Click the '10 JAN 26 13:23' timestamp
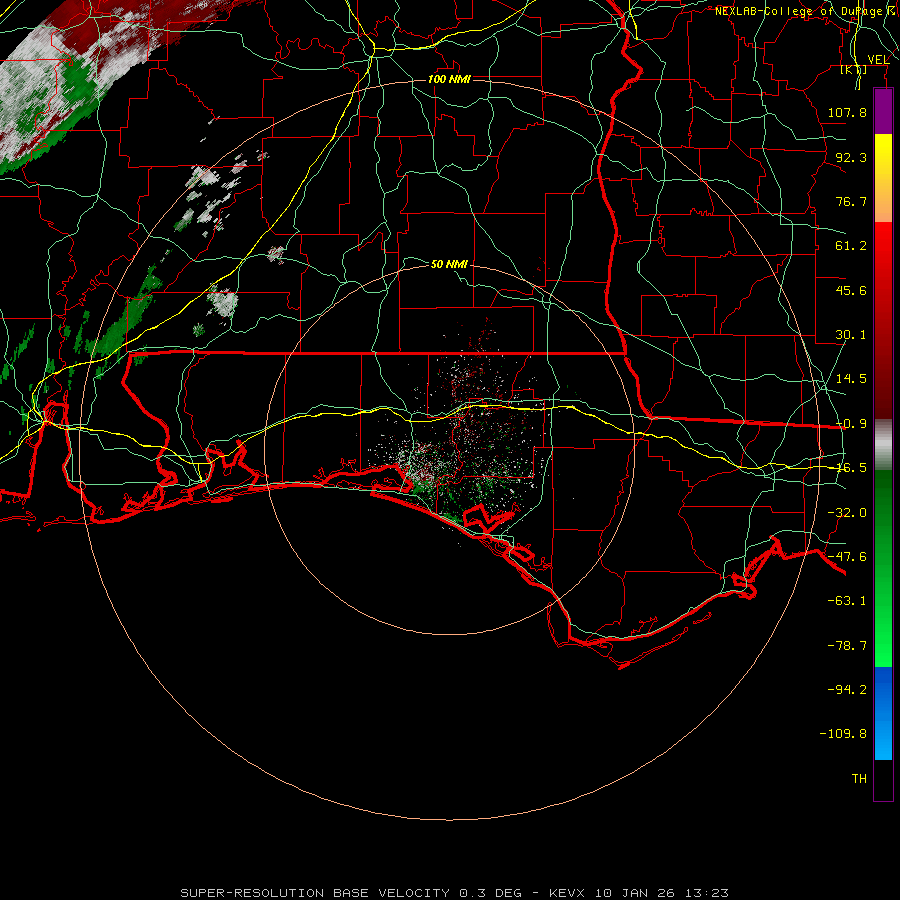Image resolution: width=900 pixels, height=900 pixels. 662,893
